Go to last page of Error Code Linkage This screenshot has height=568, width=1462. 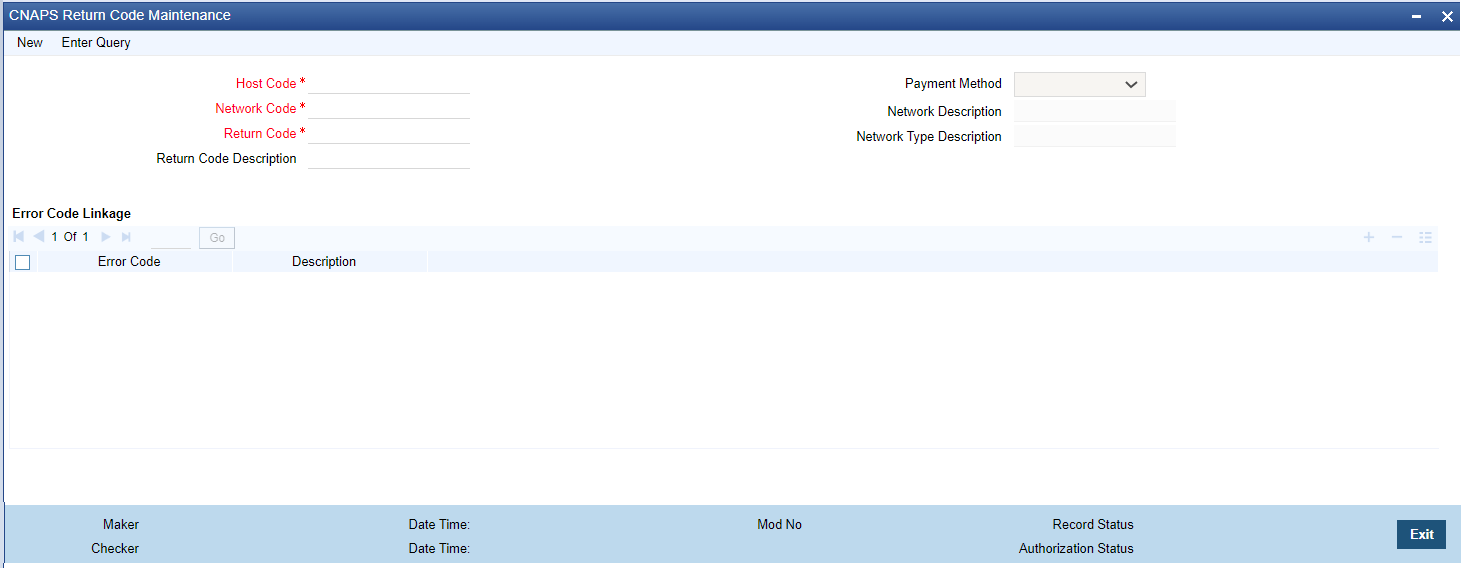pyautogui.click(x=126, y=237)
